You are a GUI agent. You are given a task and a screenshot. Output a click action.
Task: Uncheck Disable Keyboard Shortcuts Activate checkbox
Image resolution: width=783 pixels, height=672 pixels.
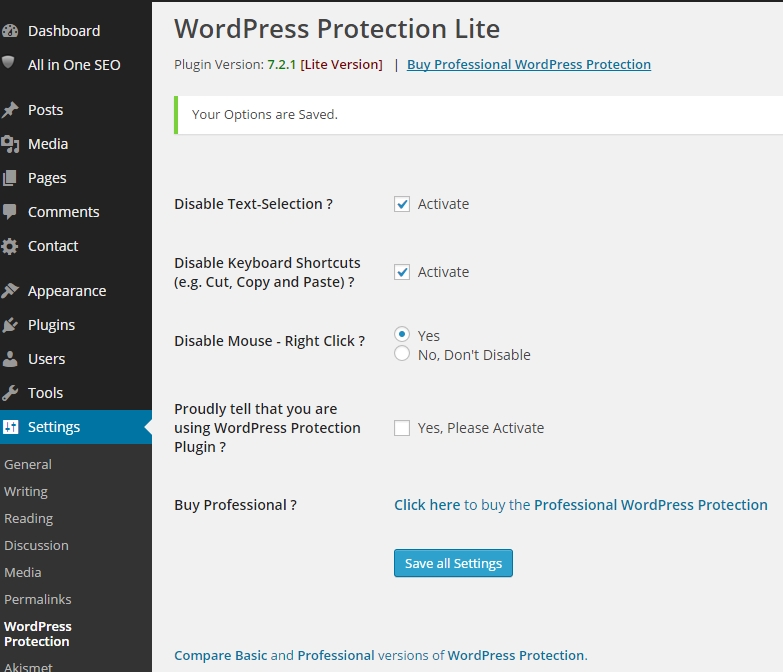(x=402, y=272)
